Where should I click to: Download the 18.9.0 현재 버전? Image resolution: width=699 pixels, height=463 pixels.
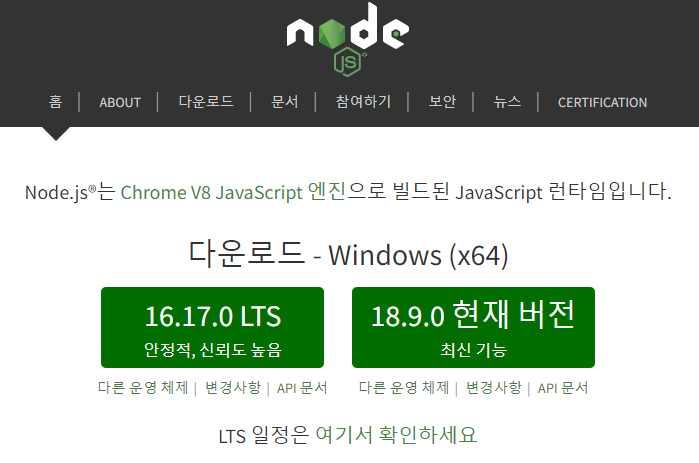coord(473,328)
